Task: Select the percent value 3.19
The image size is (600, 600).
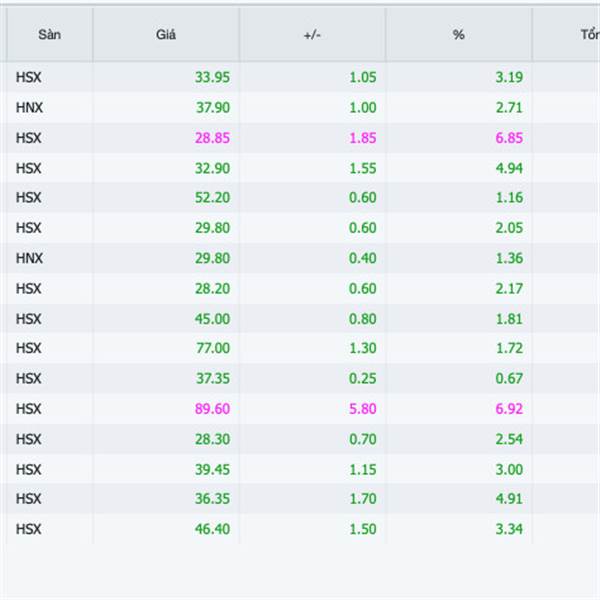Action: point(509,77)
